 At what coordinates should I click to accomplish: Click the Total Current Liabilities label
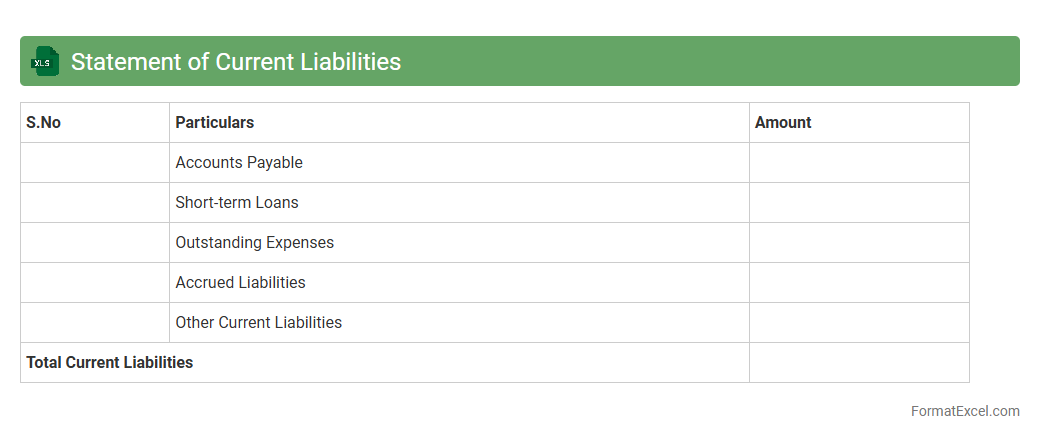tap(110, 363)
